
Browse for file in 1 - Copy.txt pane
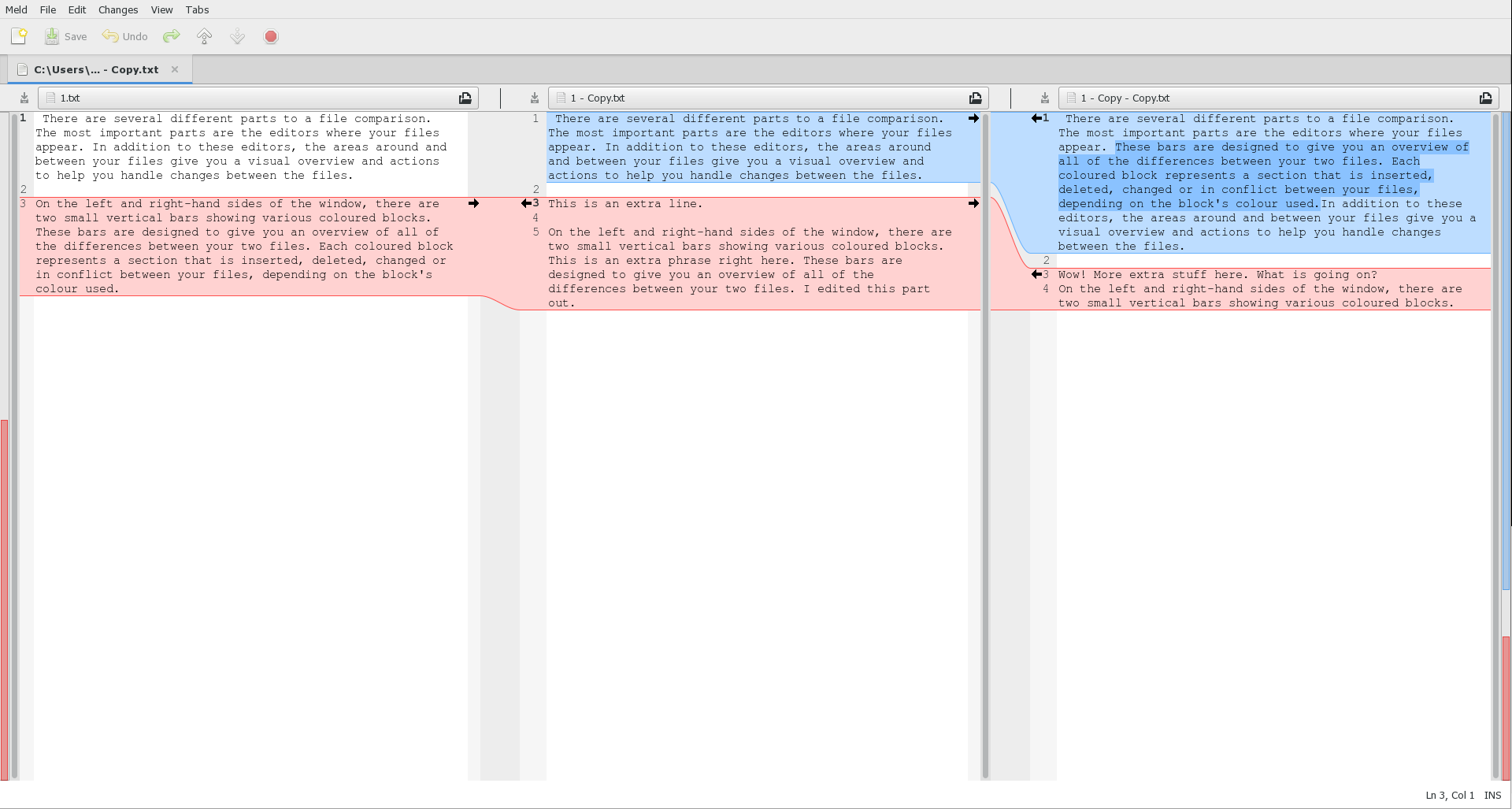click(x=976, y=98)
